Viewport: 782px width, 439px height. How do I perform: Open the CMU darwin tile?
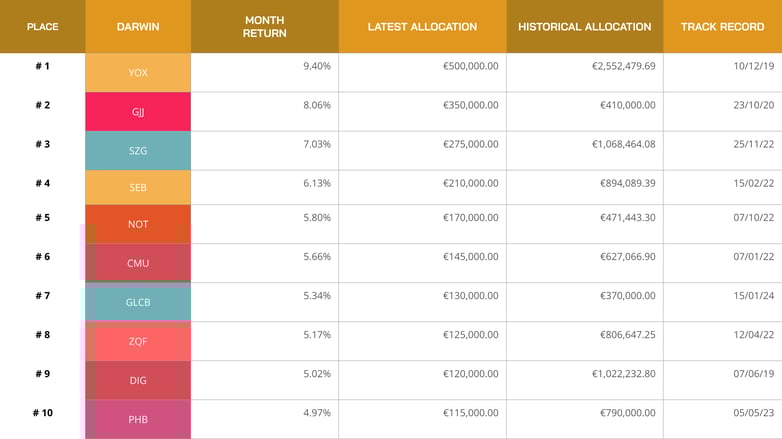point(138,263)
